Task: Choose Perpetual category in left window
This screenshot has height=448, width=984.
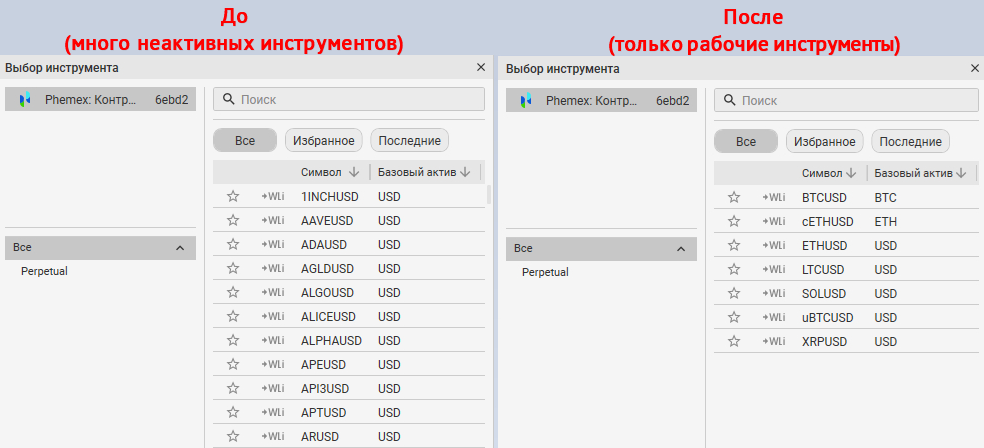Action: pyautogui.click(x=44, y=272)
